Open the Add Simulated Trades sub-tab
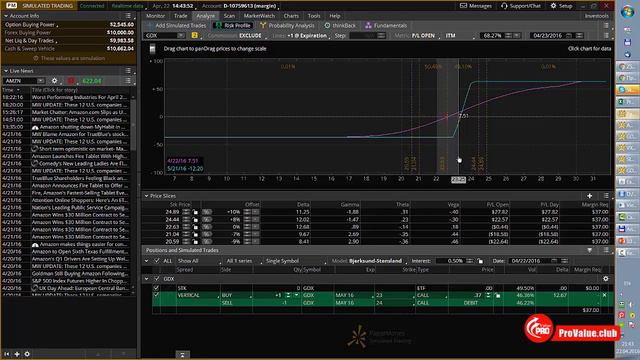The image size is (640, 360). tap(177, 25)
